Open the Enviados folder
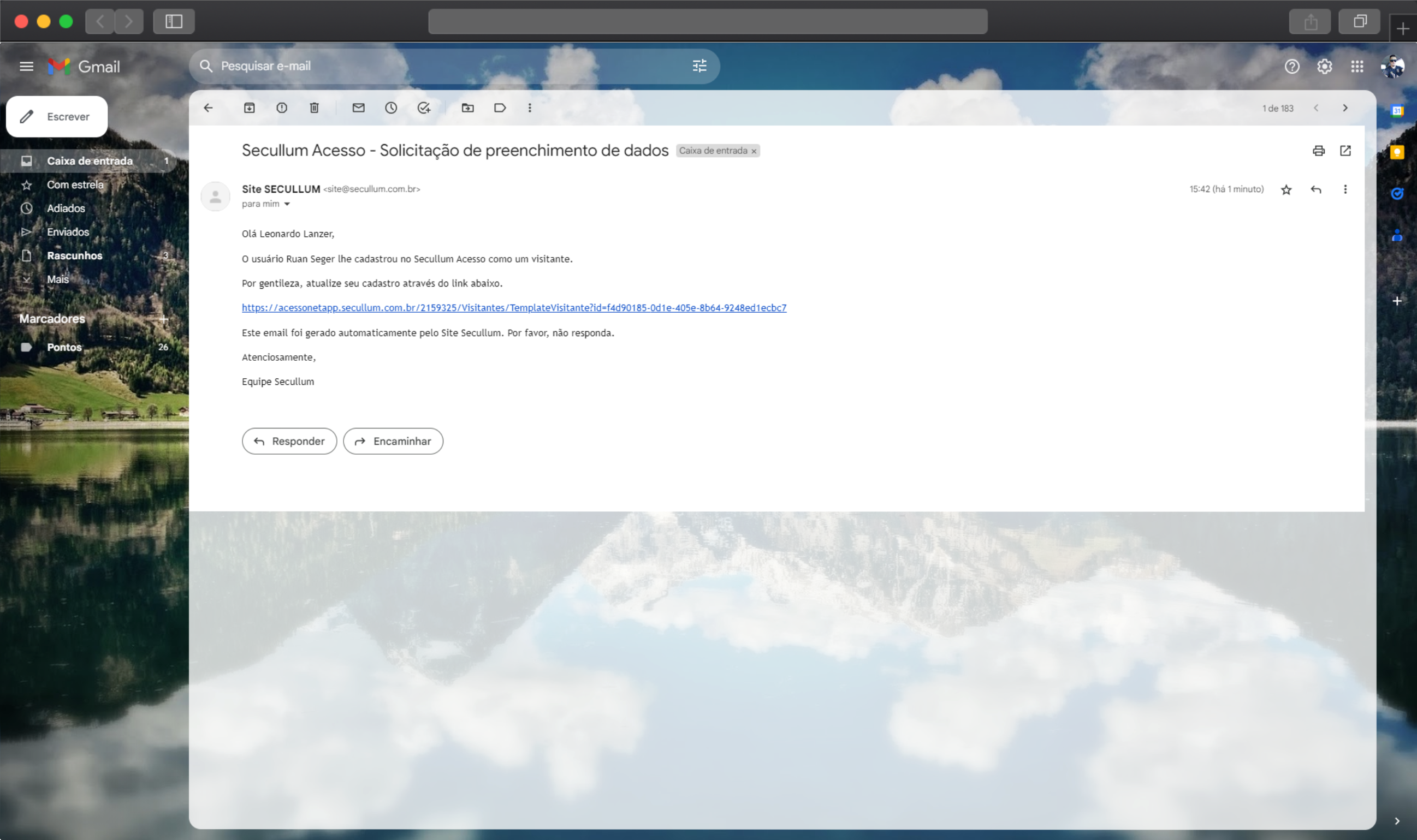 pos(68,231)
